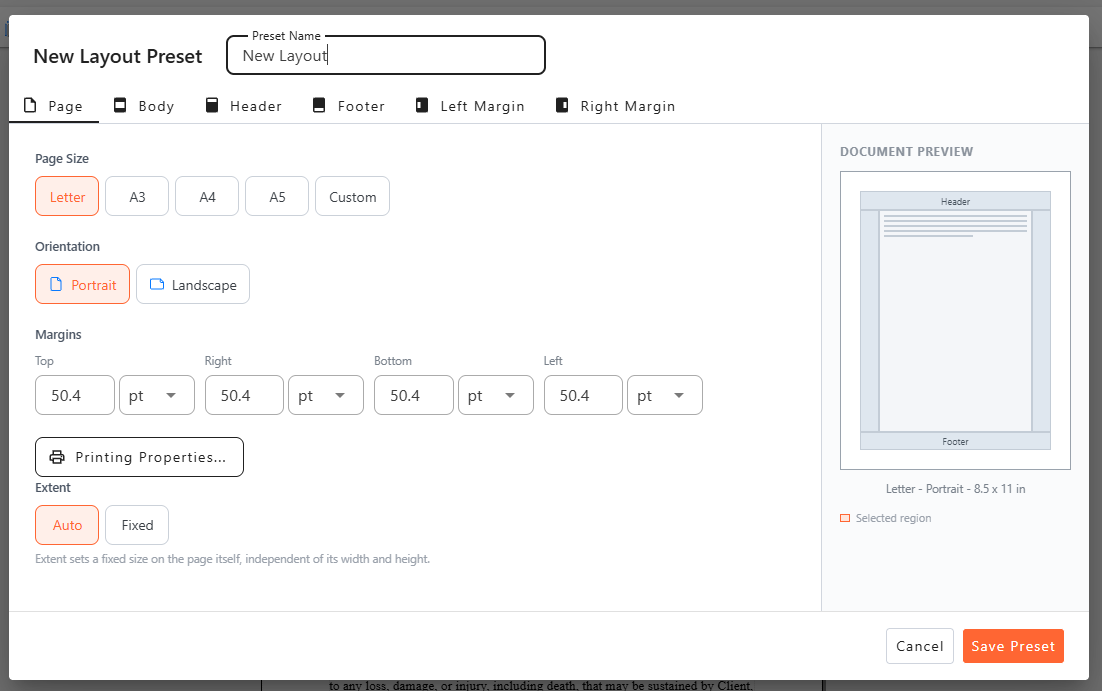Click the Header region in document preview
This screenshot has height=691, width=1102.
click(x=955, y=201)
